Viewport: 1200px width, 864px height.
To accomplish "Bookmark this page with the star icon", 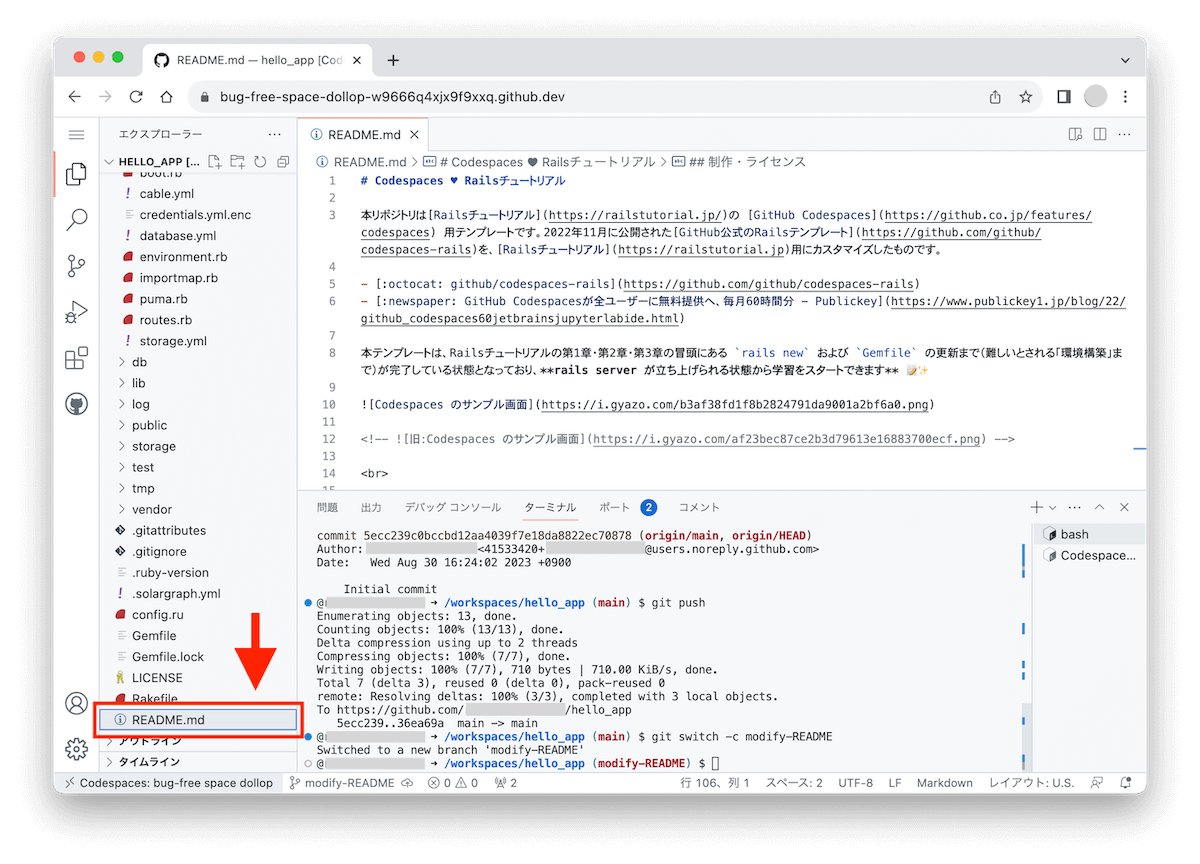I will 1025,97.
